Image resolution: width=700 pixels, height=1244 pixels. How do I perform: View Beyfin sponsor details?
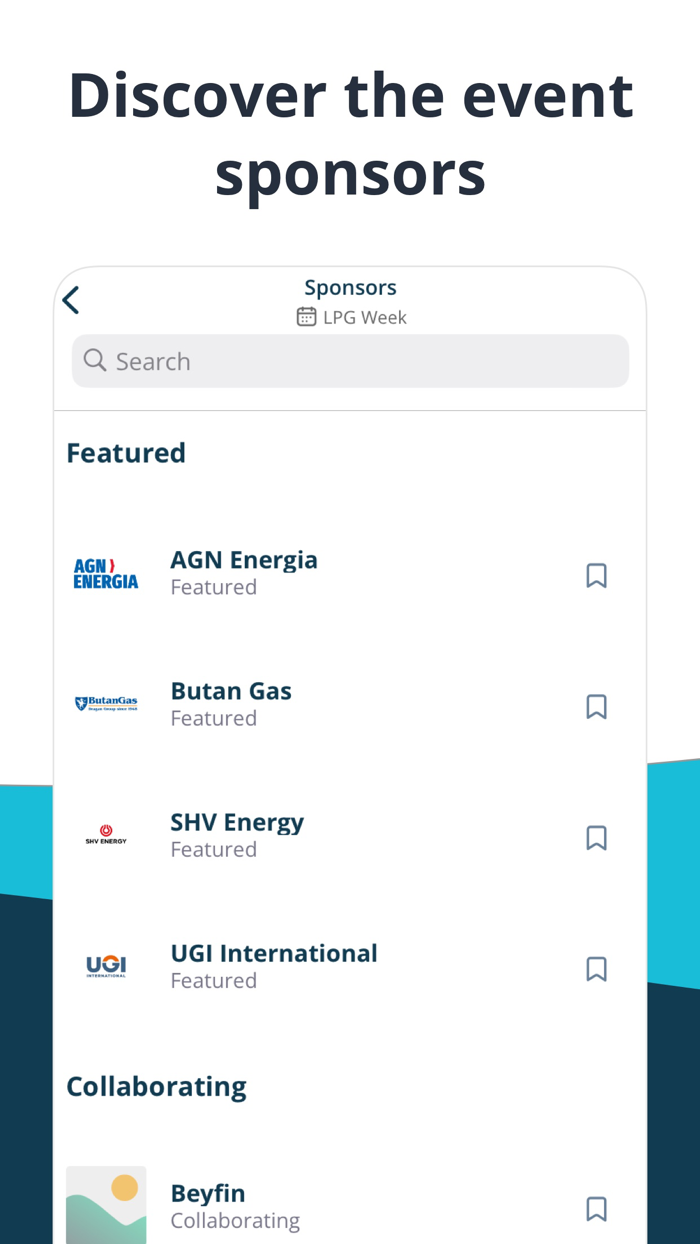(x=207, y=1193)
